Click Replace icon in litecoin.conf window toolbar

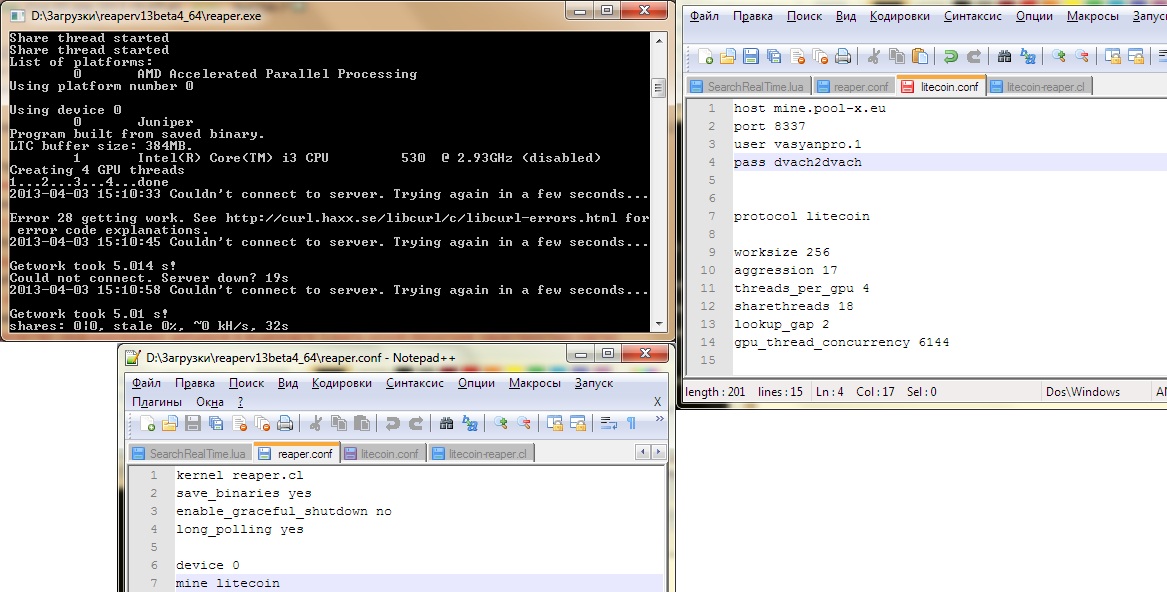pyautogui.click(x=1028, y=56)
